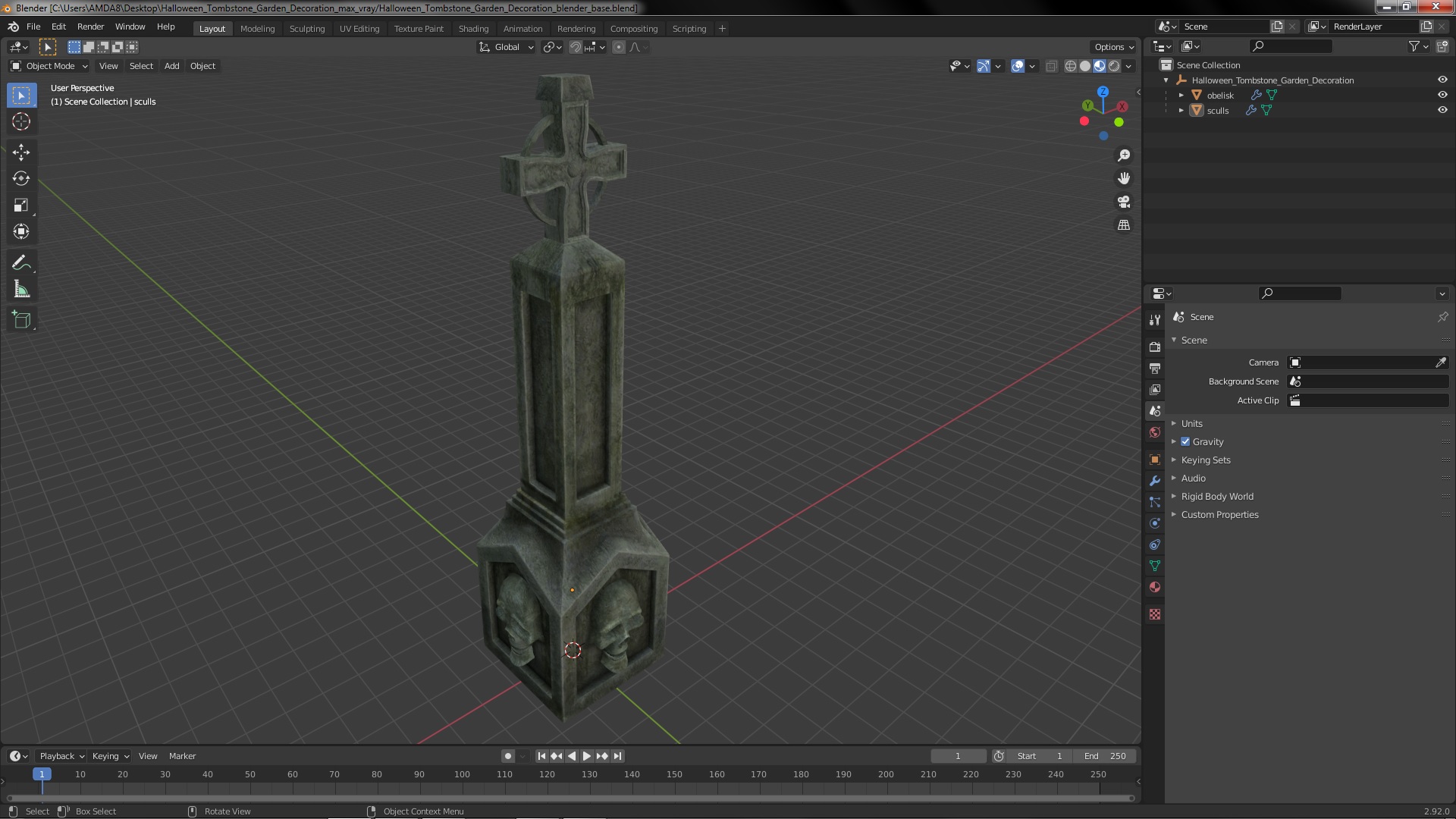The height and width of the screenshot is (819, 1456).
Task: Toggle the Gravity checkbox
Action: [x=1185, y=441]
